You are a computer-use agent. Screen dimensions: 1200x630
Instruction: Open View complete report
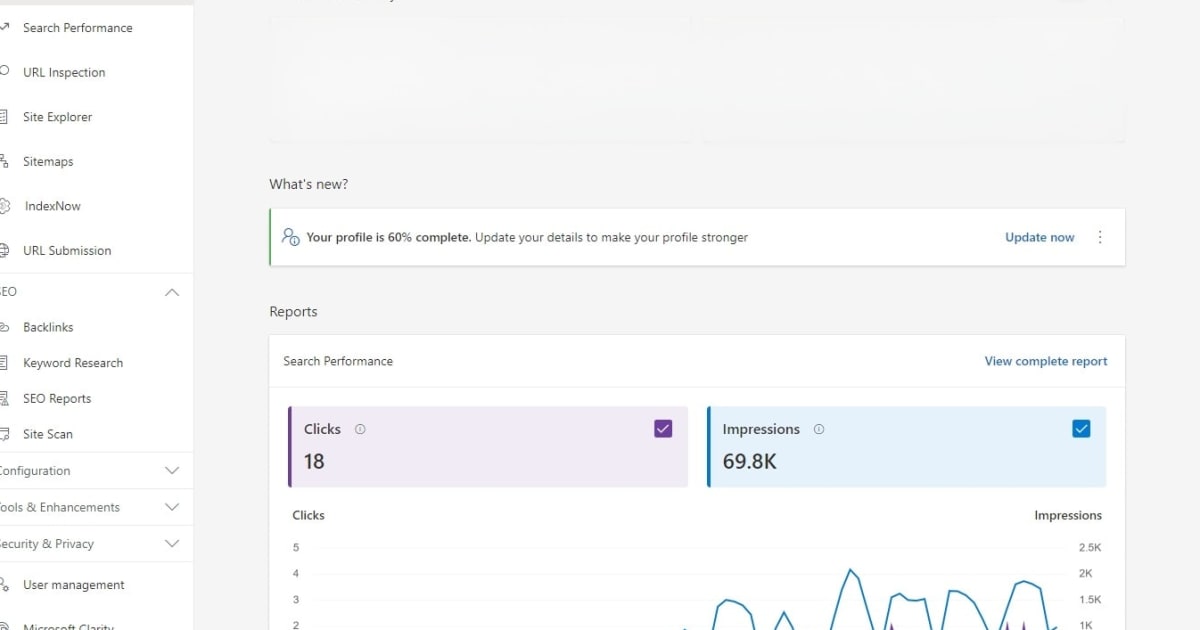coord(1045,361)
